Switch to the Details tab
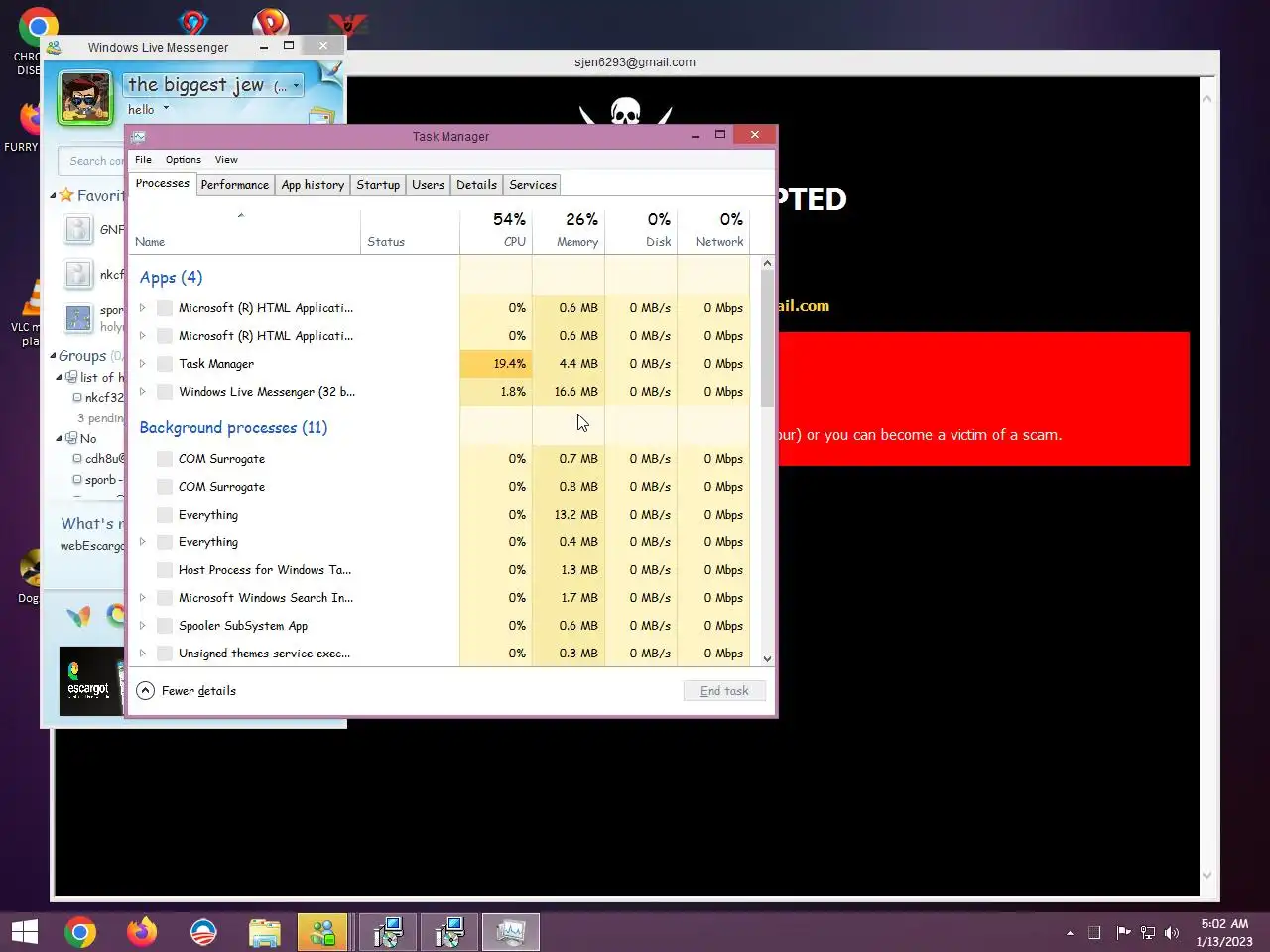Image resolution: width=1270 pixels, height=952 pixels. click(476, 185)
